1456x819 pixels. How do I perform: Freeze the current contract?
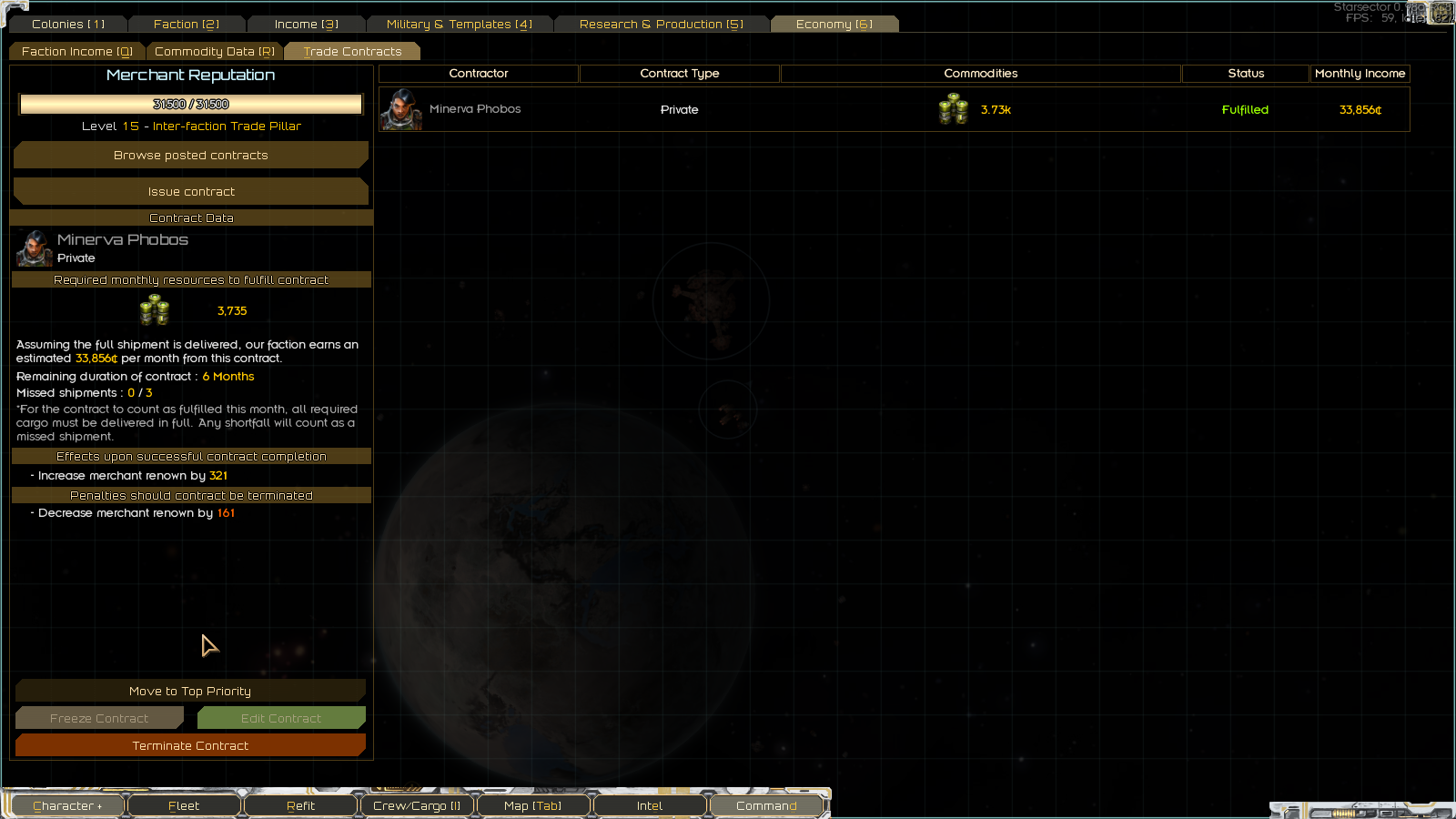click(x=99, y=719)
